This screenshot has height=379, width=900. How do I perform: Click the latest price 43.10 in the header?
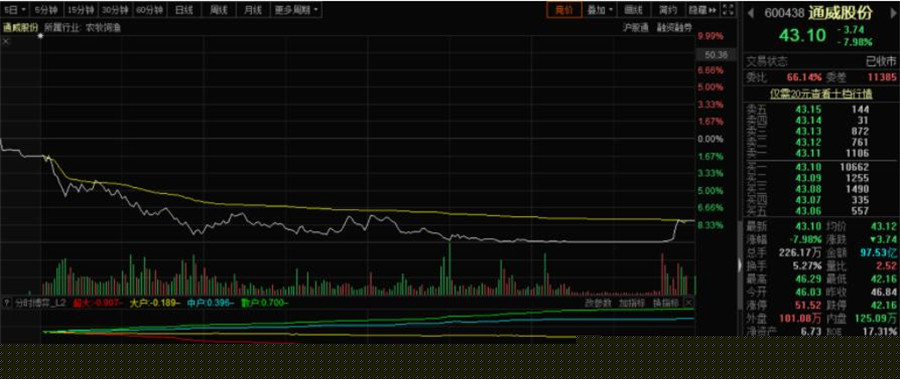(x=802, y=36)
